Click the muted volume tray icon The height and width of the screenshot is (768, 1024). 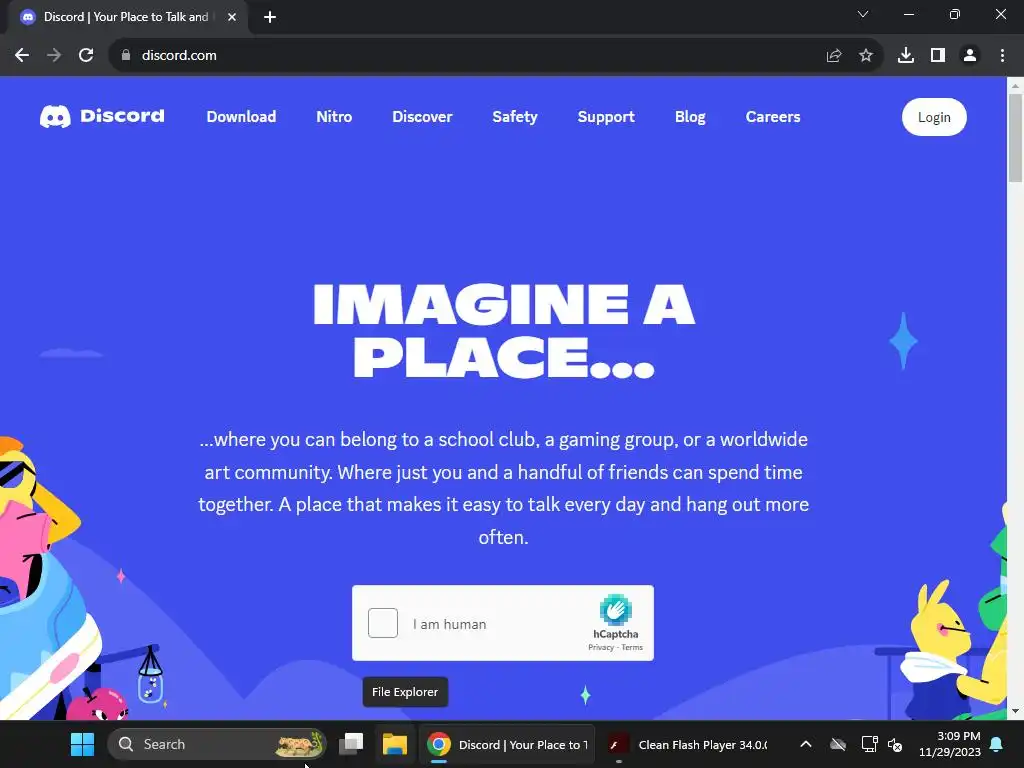point(895,744)
